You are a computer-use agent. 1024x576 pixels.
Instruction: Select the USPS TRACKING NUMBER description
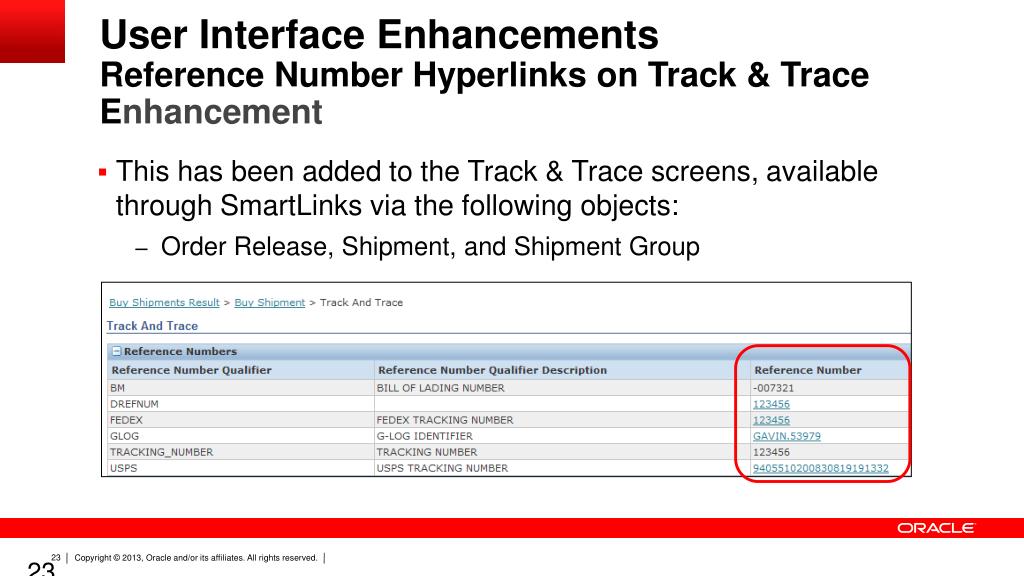click(x=442, y=468)
